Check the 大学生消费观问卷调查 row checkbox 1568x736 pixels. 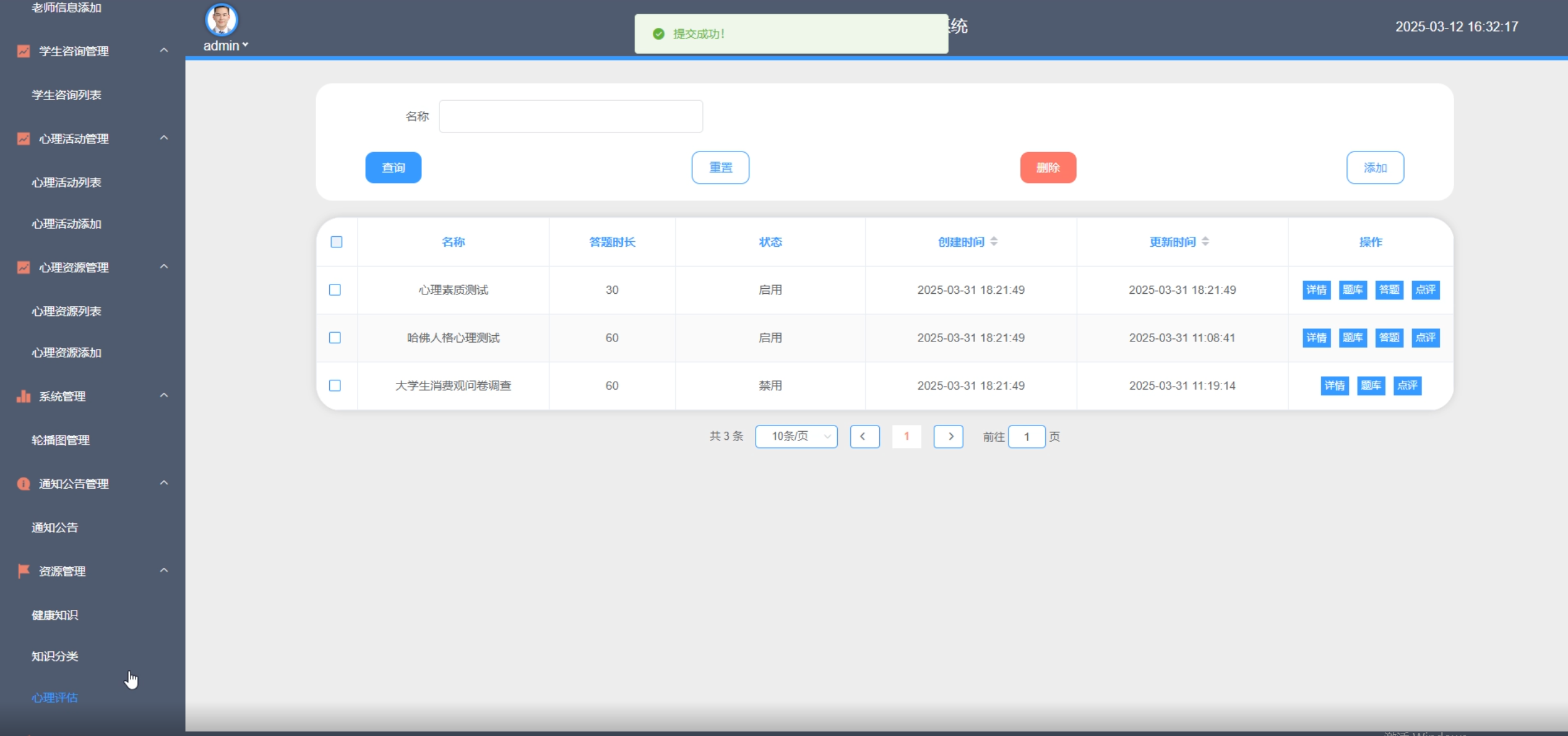[x=335, y=386]
